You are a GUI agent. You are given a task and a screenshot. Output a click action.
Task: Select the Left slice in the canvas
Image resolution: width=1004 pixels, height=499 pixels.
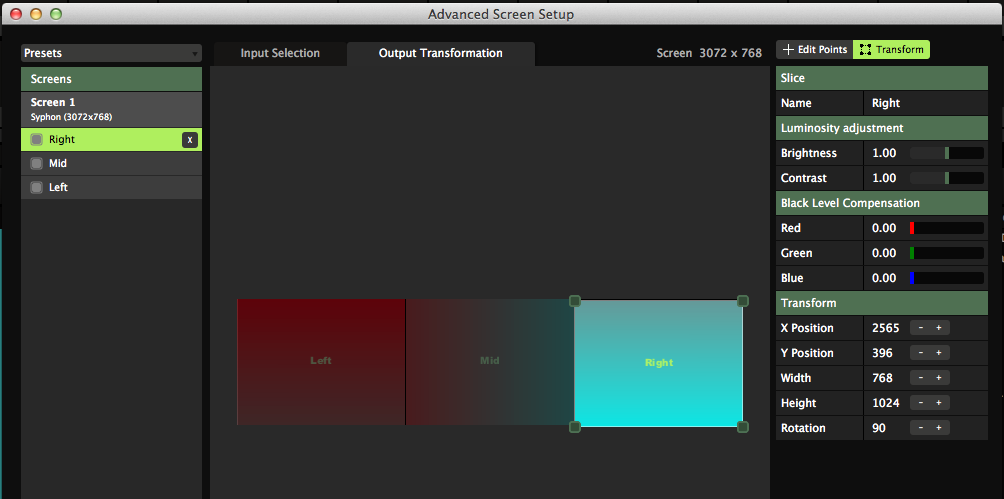(321, 361)
